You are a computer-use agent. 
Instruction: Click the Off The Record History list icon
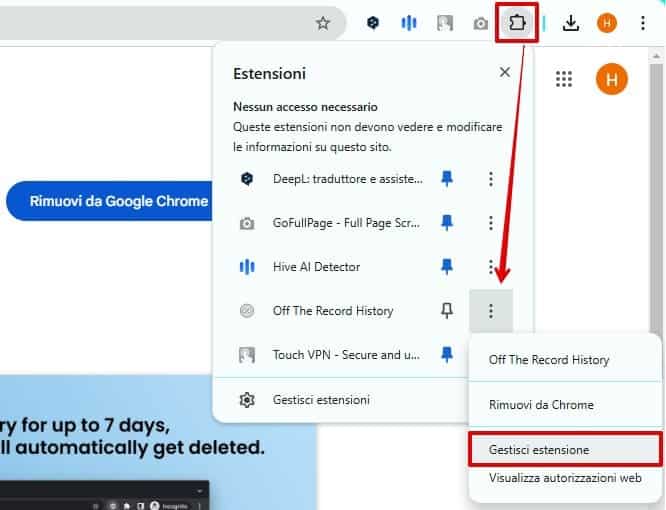click(247, 311)
